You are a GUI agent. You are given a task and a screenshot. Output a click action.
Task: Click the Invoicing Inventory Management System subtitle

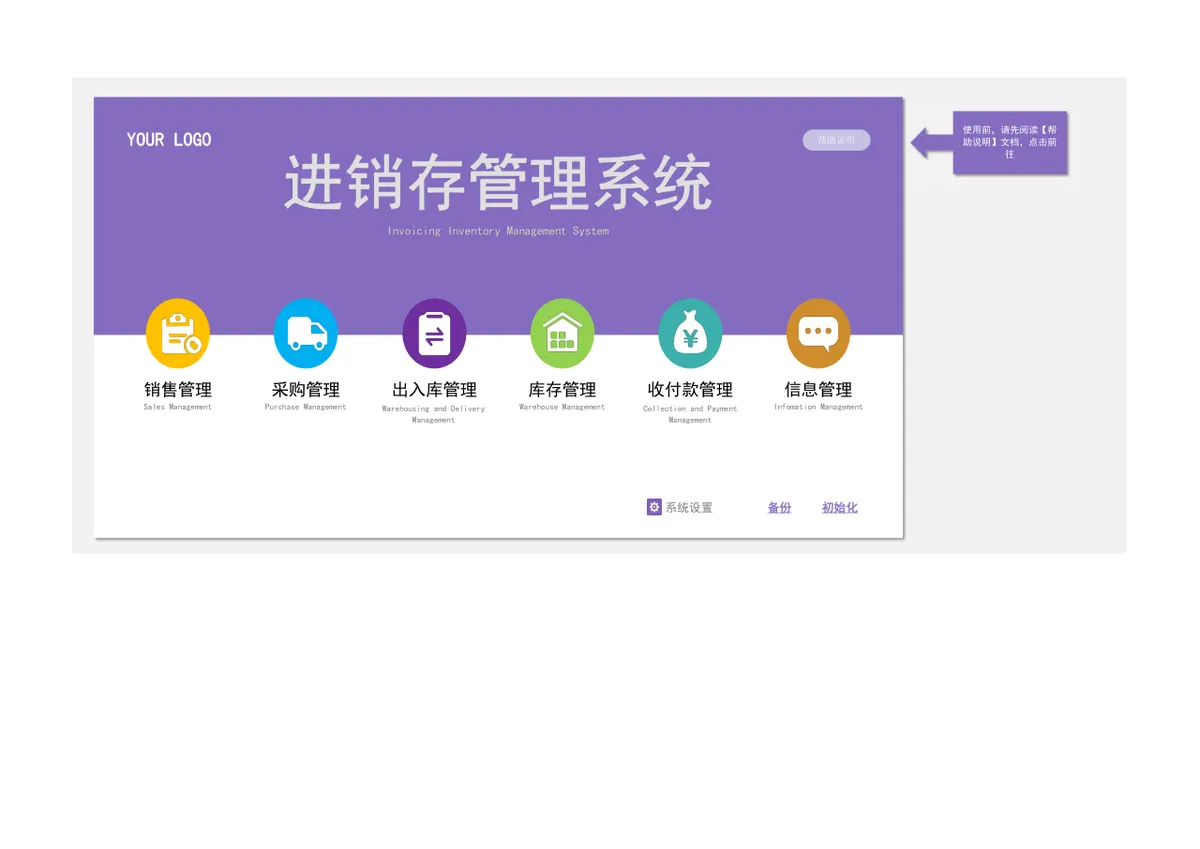(x=498, y=231)
